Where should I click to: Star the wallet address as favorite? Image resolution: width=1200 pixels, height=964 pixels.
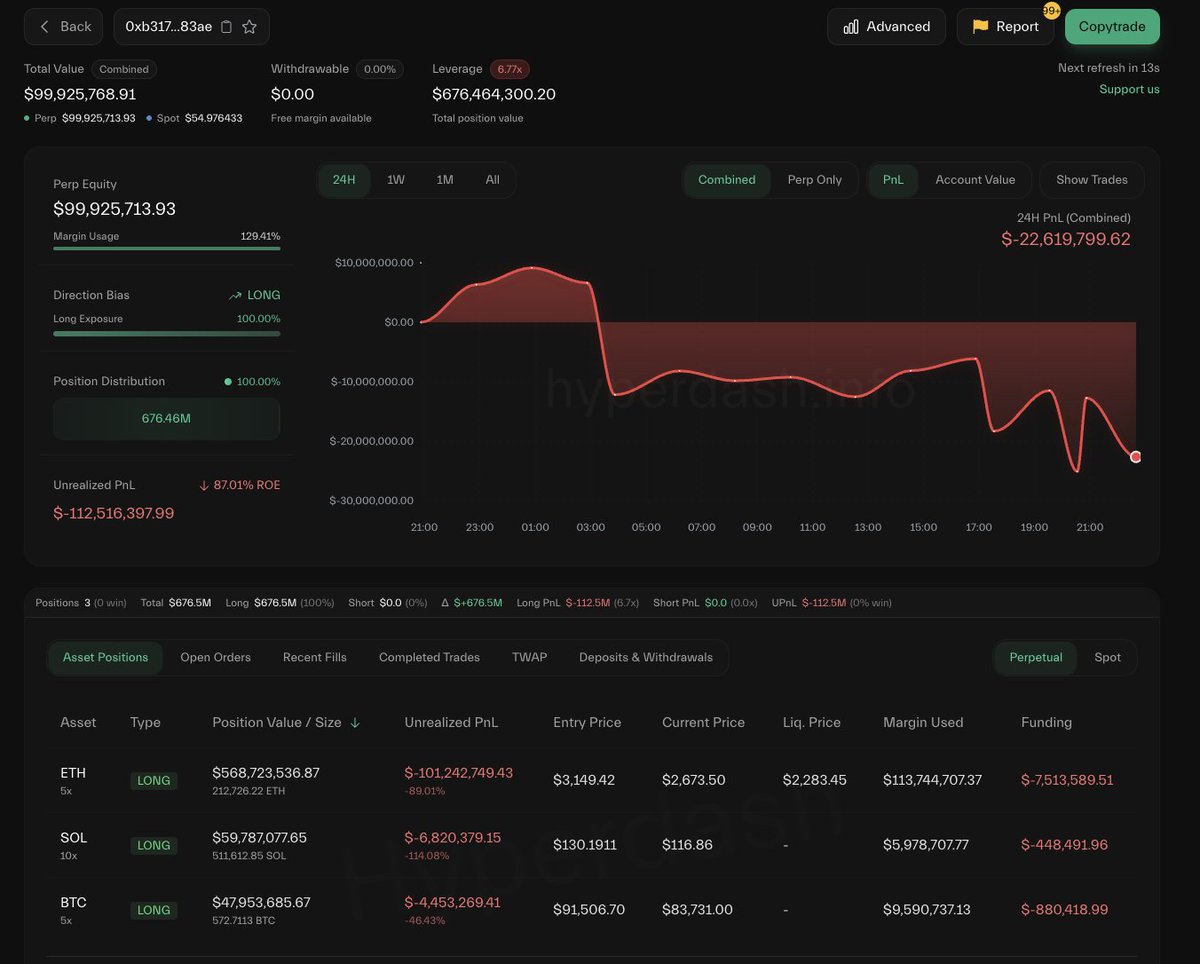click(x=249, y=27)
